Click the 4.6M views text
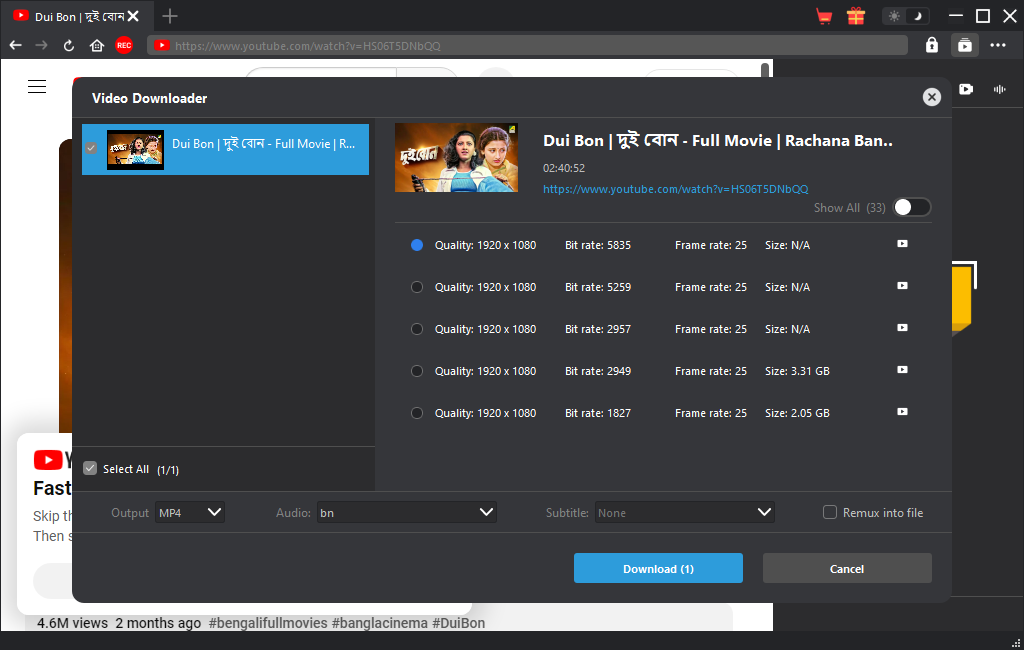This screenshot has height=650, width=1024. 72,623
